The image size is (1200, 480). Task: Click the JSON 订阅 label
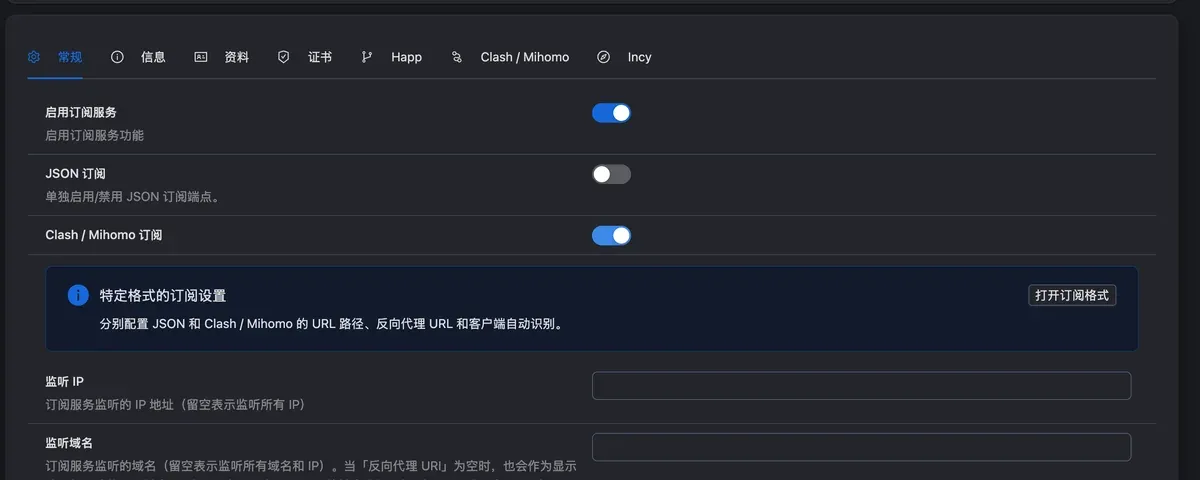(76, 174)
